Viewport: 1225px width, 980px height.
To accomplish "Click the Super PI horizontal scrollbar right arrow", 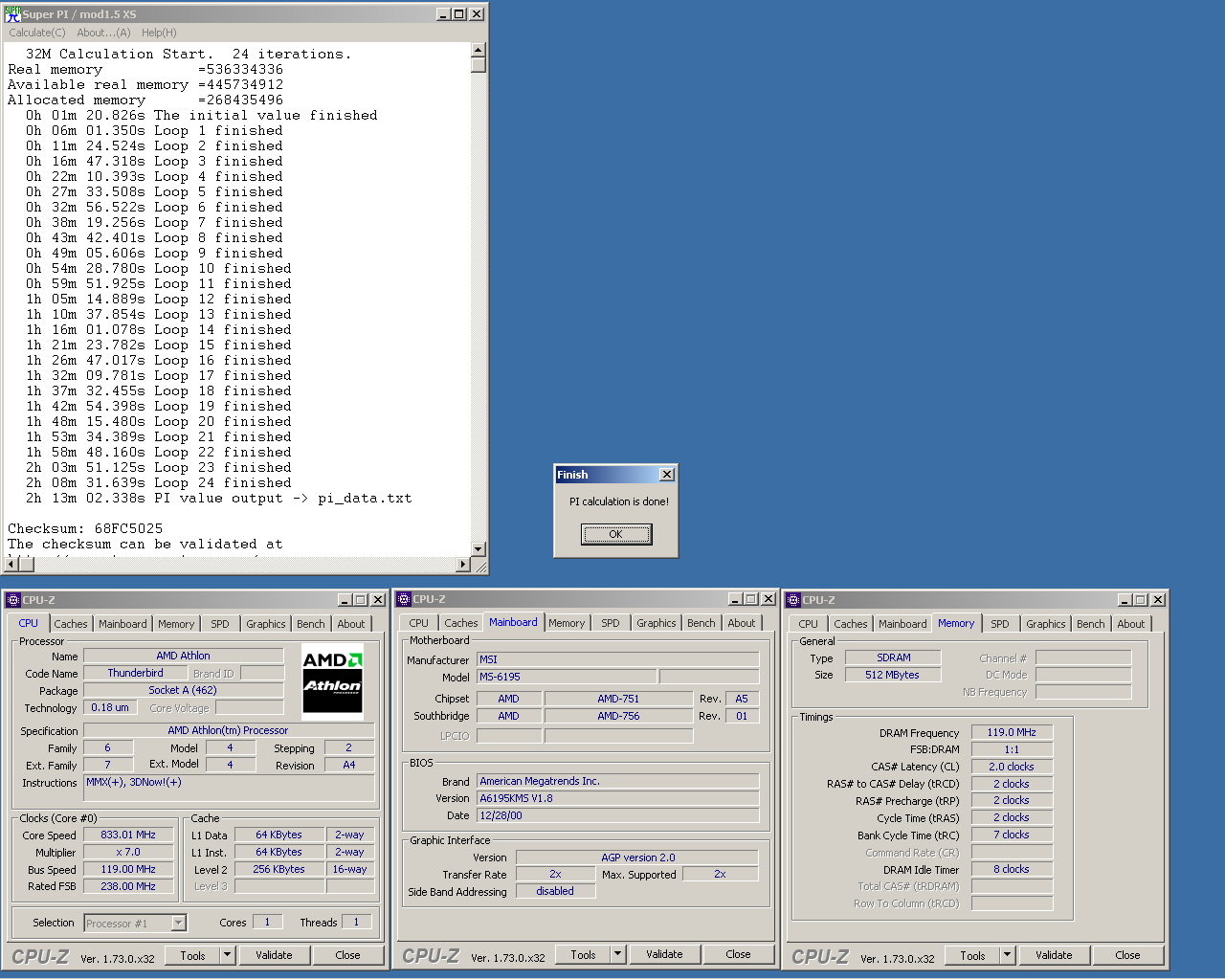I will 464,565.
